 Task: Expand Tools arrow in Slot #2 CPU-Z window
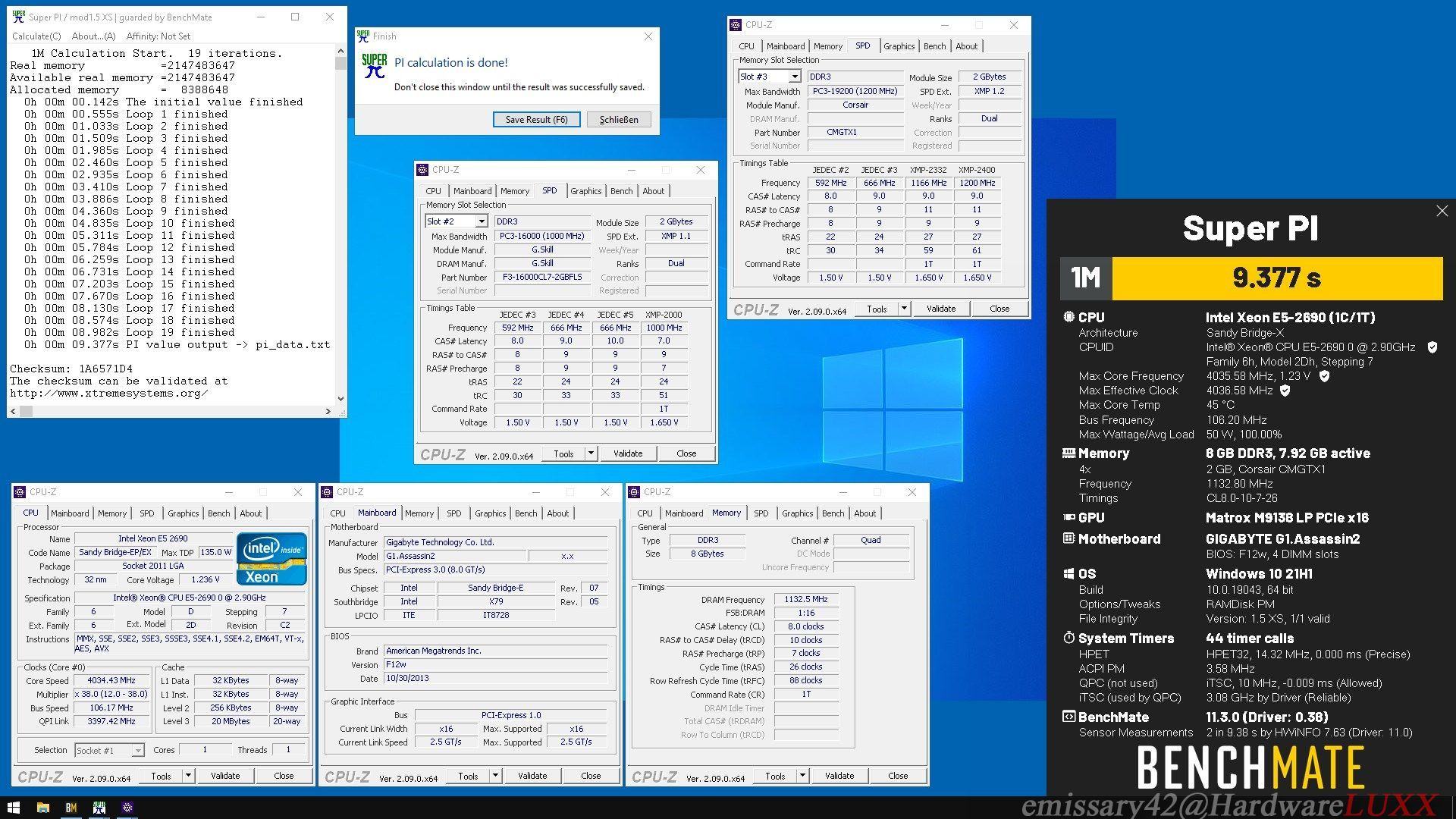tap(590, 453)
